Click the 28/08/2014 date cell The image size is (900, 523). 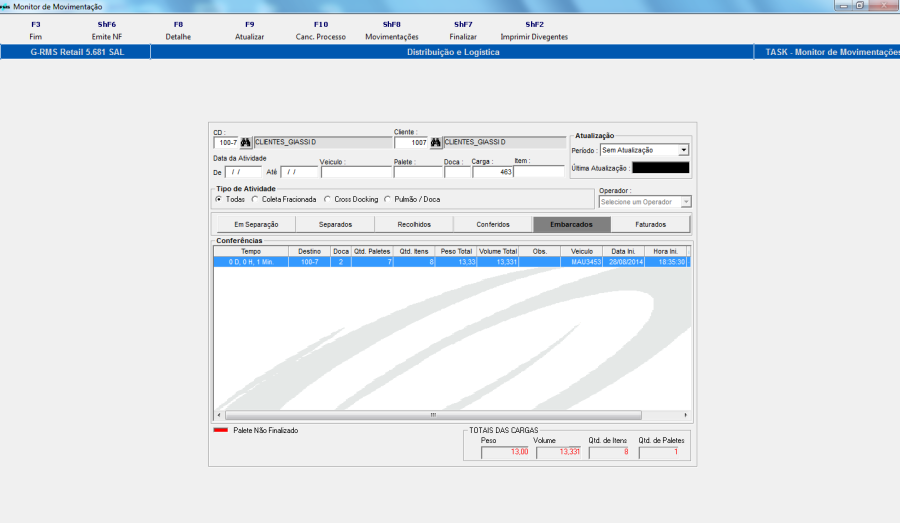click(x=623, y=262)
